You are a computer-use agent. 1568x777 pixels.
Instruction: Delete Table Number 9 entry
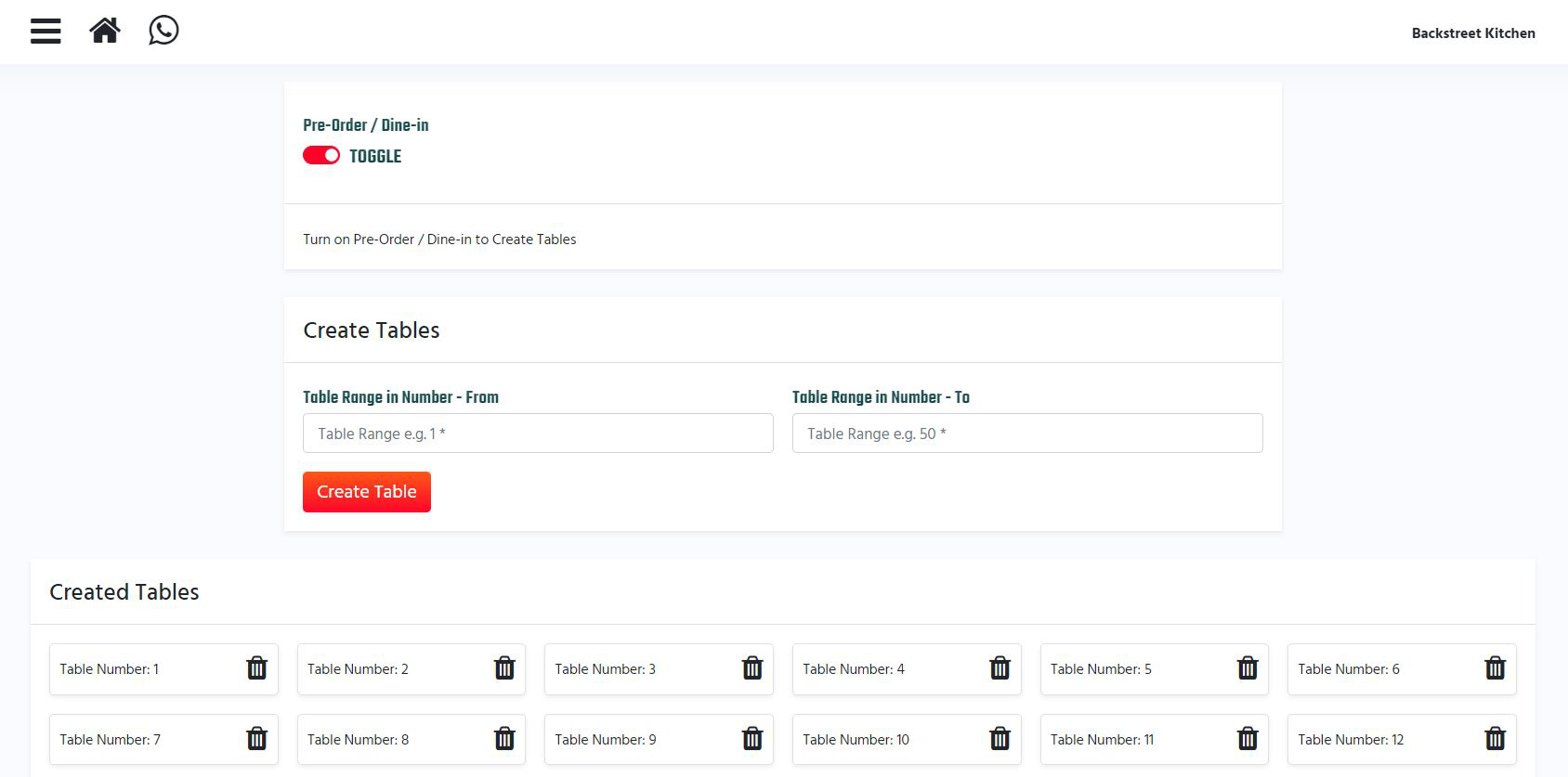752,739
